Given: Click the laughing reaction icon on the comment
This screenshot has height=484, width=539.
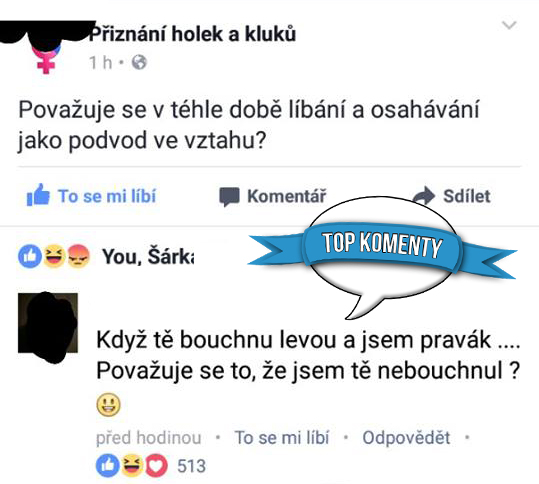Looking at the screenshot, I should (x=132, y=466).
